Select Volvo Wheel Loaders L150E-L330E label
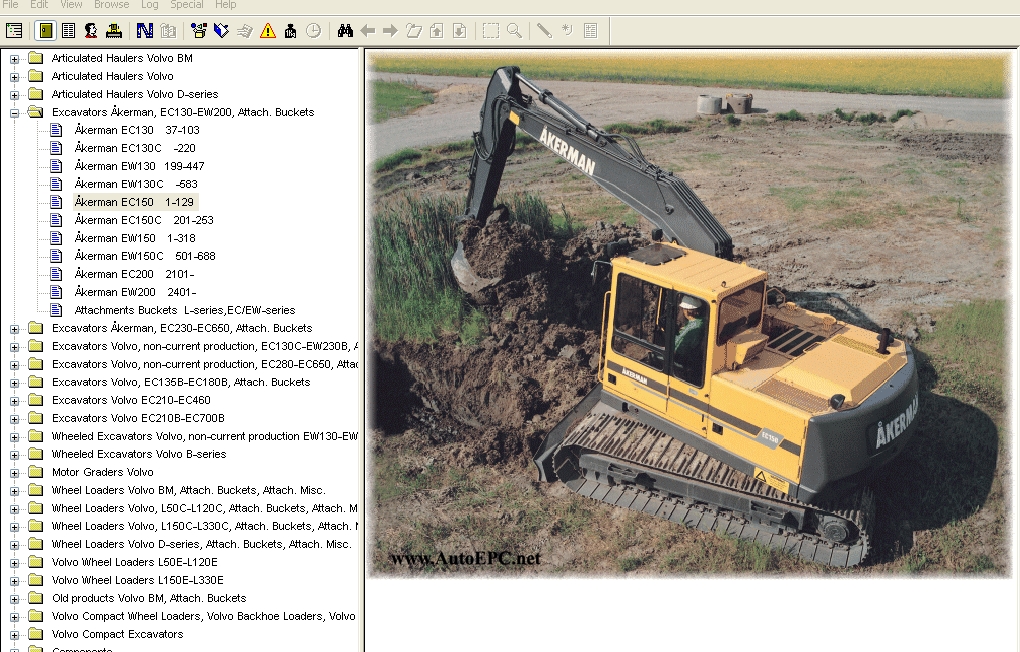 [137, 580]
